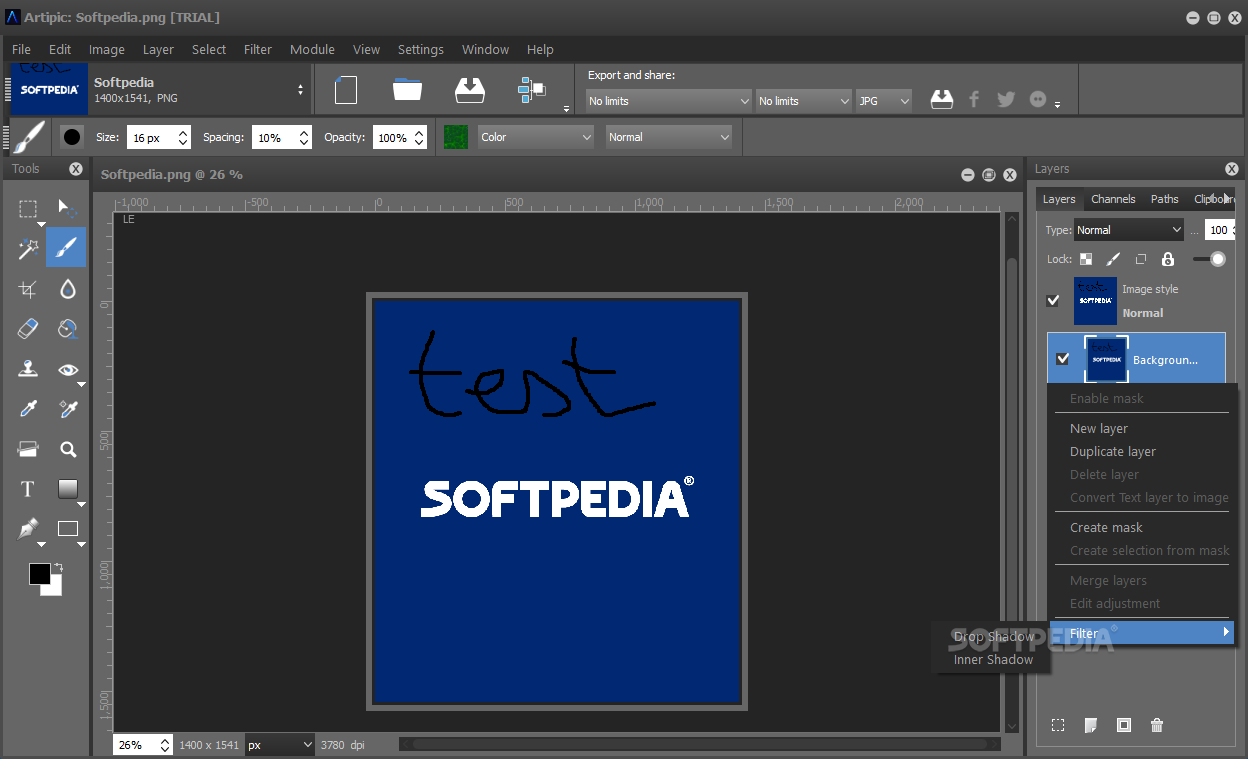
Task: Toggle lock painting brush icon
Action: tap(1113, 259)
